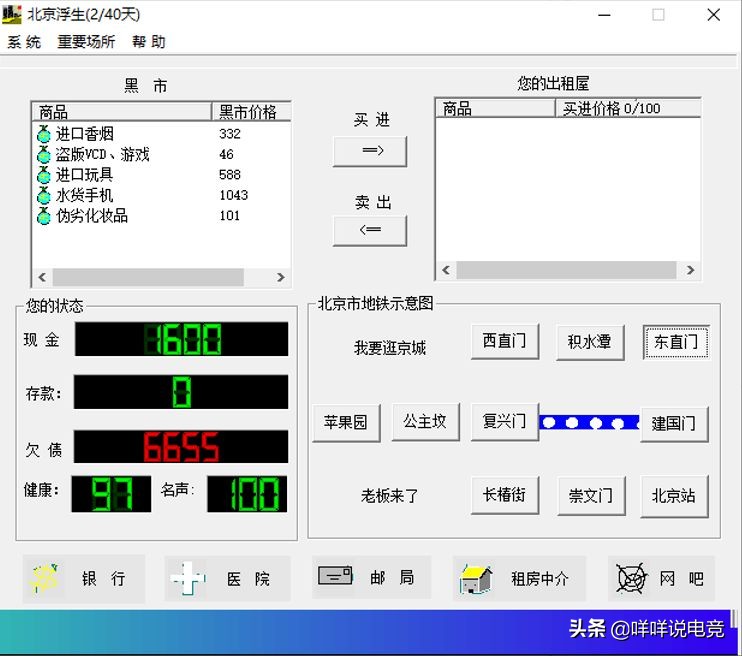Click the bank money icon

[44, 578]
